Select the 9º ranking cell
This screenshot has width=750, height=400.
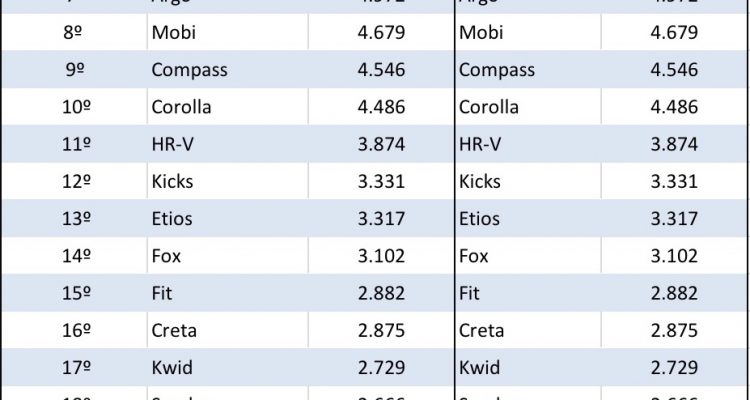[72, 70]
